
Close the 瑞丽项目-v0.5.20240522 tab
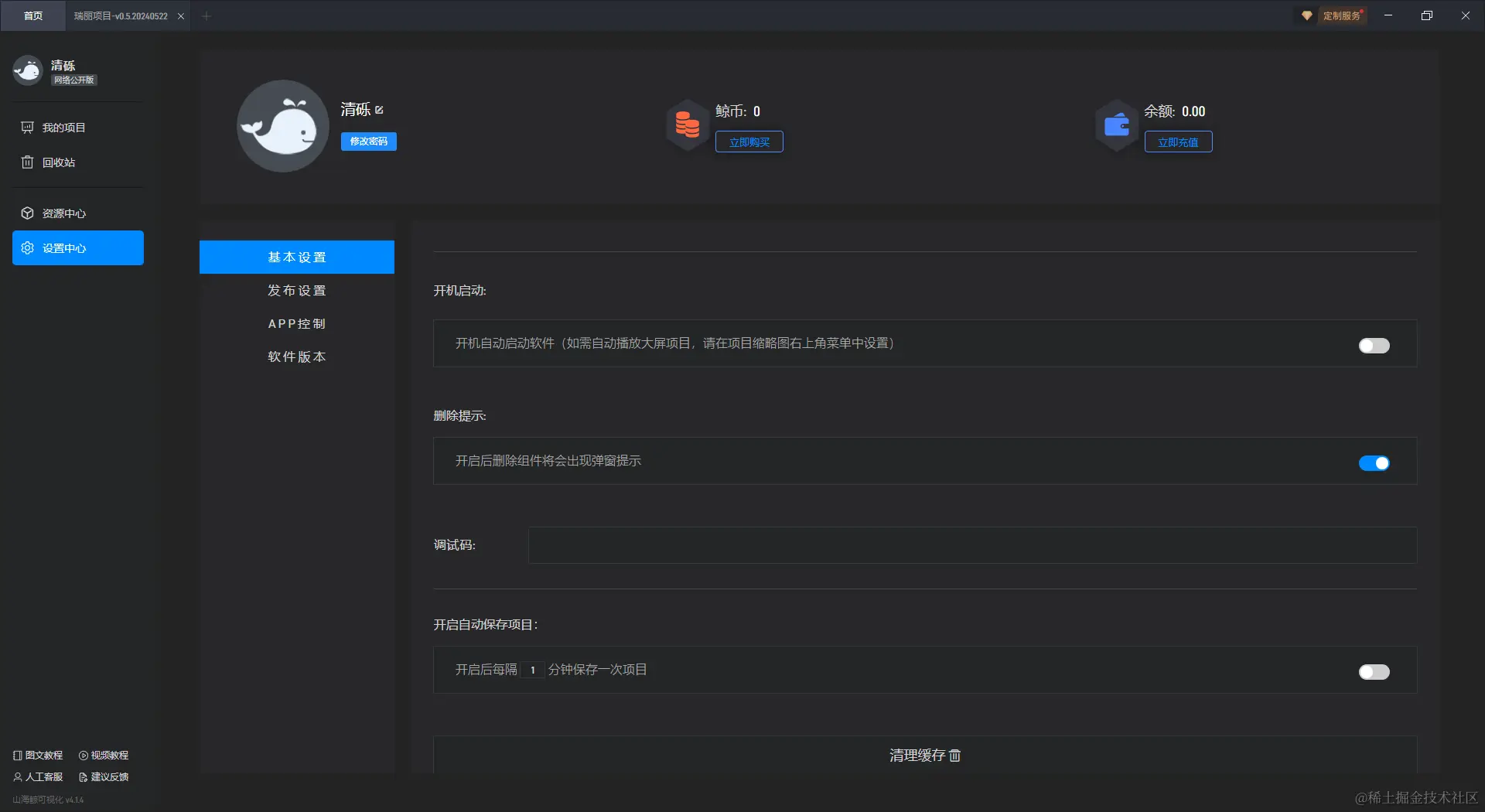181,16
